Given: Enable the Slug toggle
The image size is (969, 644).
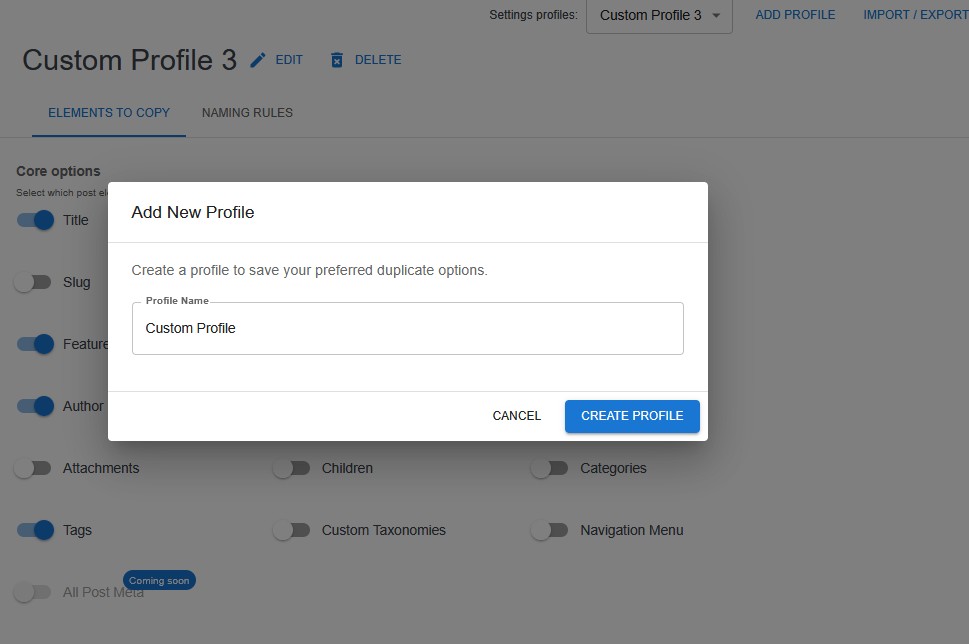Looking at the screenshot, I should coord(35,282).
